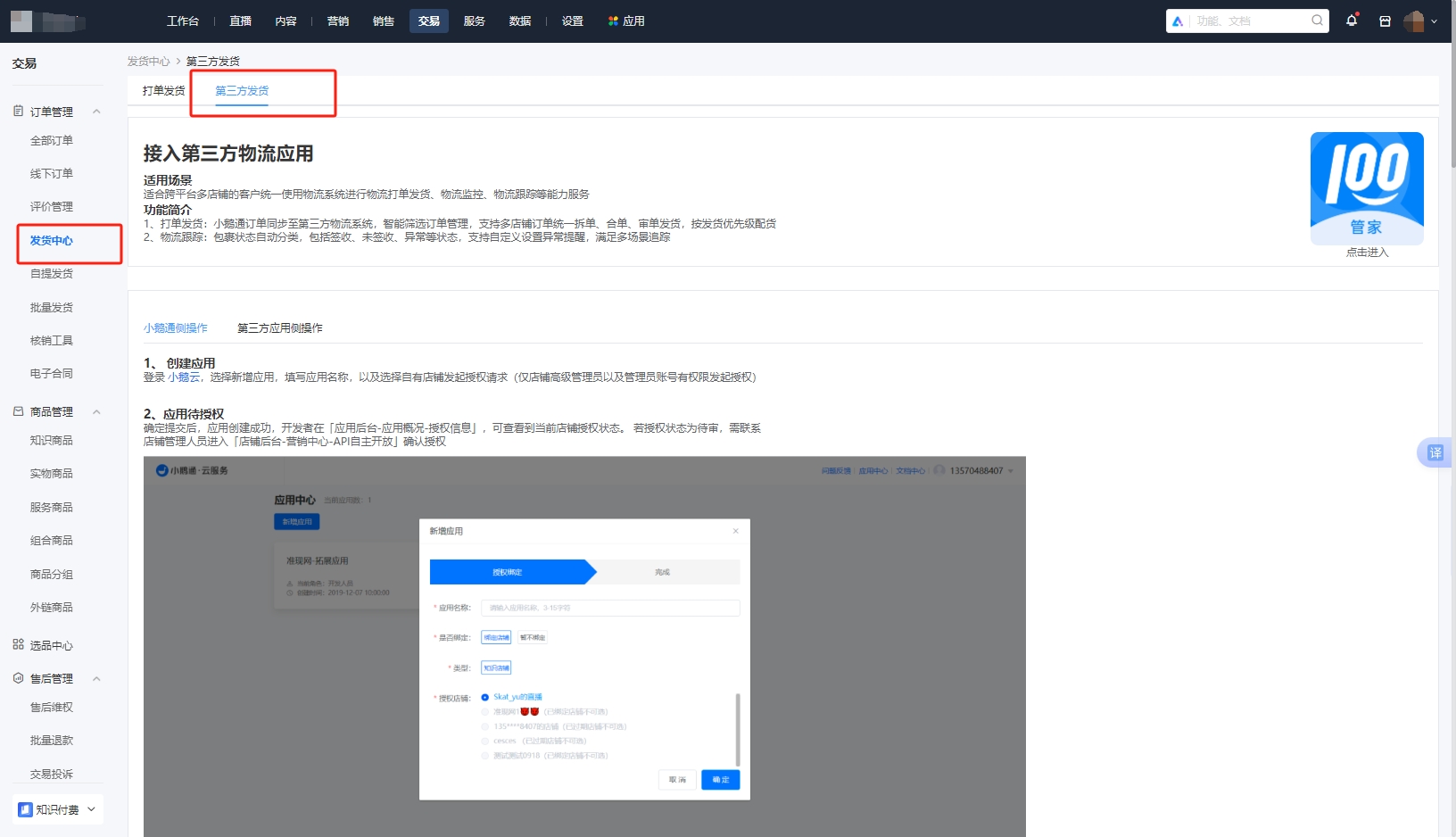Viewport: 1456px width, 837px height.
Task: Select the 知识店铺 type option
Action: point(497,667)
